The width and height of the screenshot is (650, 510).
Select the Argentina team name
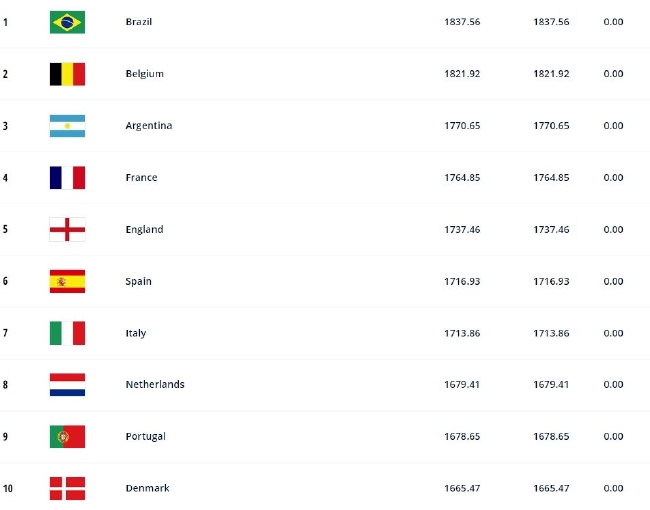tap(148, 126)
